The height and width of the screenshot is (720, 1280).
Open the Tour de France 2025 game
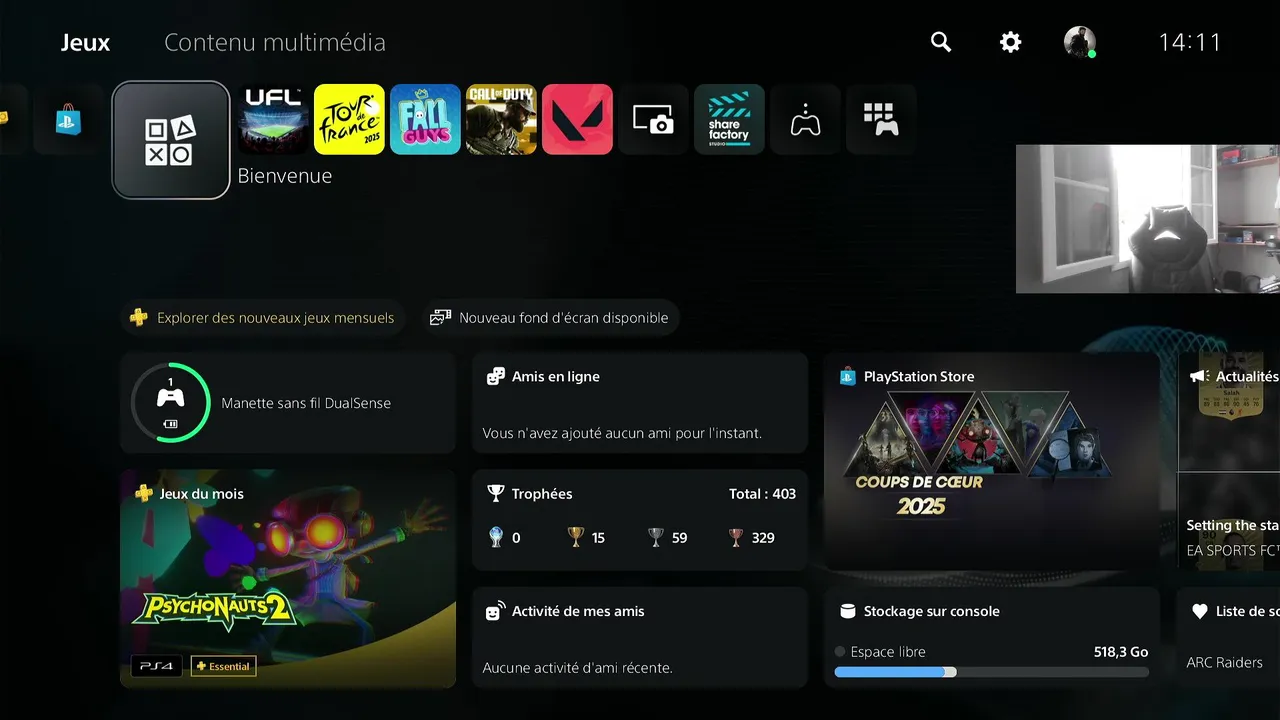point(349,119)
